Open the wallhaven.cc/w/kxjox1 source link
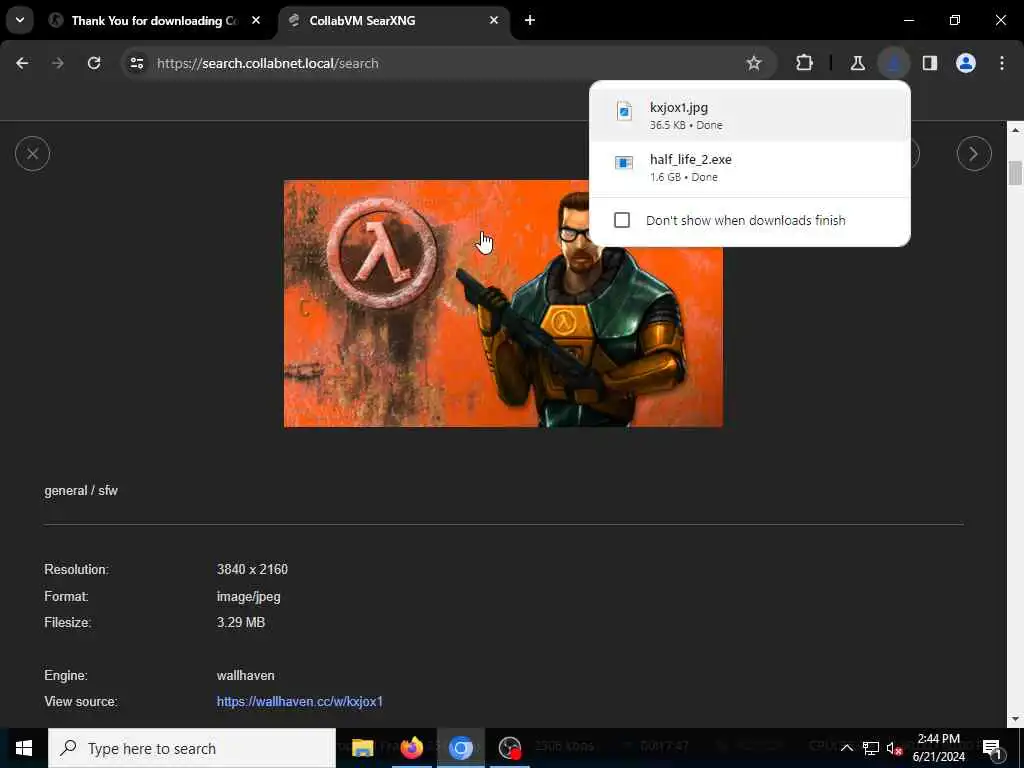1024x768 pixels. 300,701
